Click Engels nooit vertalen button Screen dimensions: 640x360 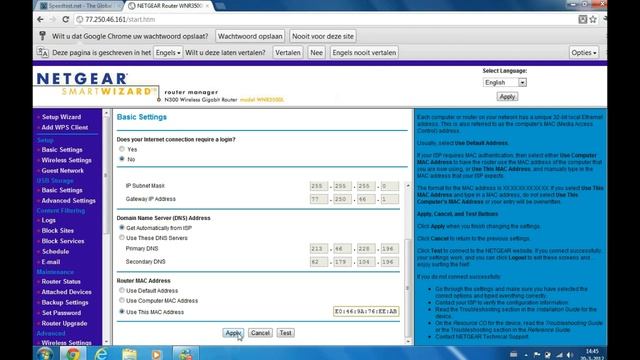click(364, 52)
